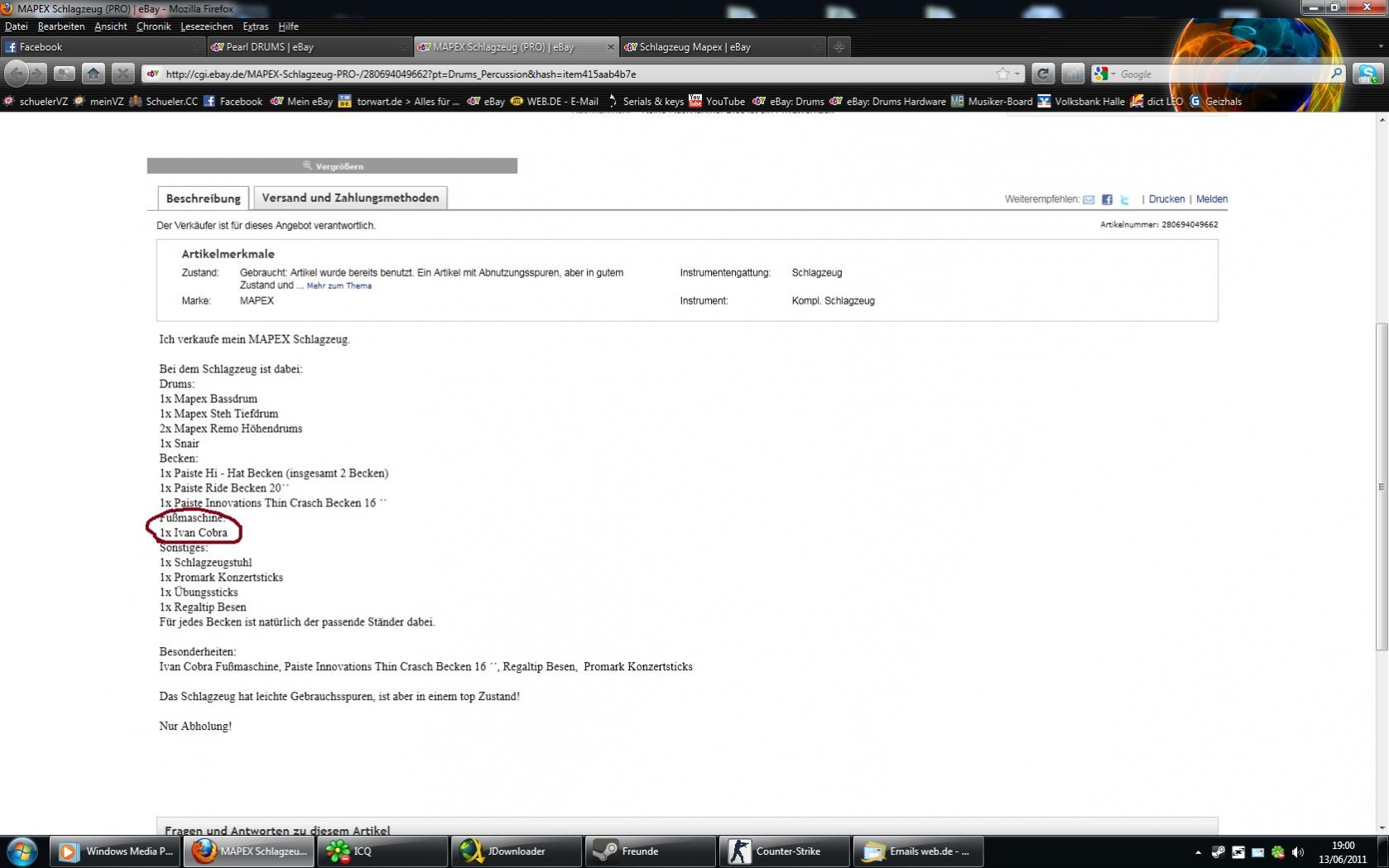
Task: Switch to JDownloader in the taskbar
Action: click(x=517, y=851)
